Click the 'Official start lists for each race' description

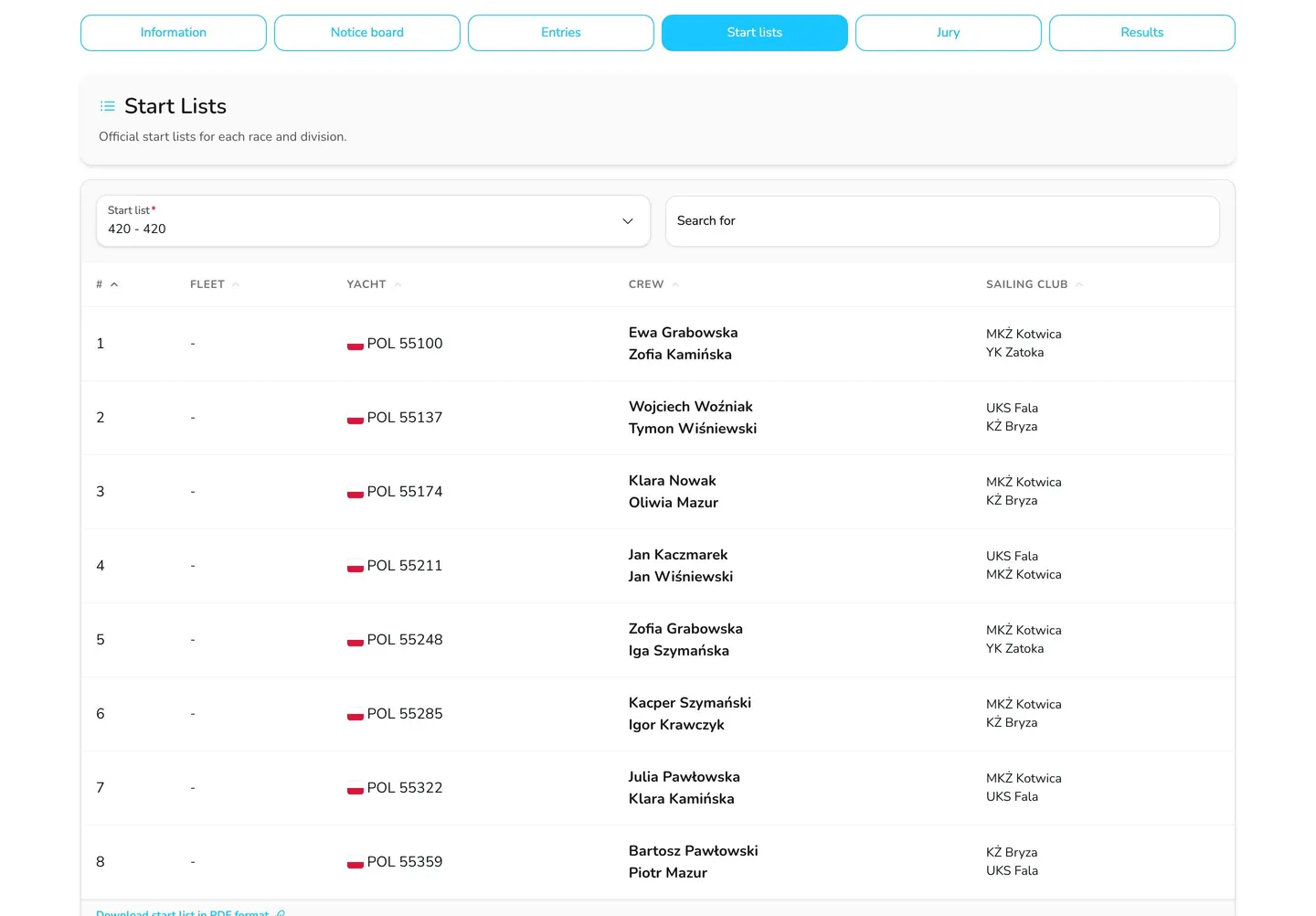tap(223, 137)
